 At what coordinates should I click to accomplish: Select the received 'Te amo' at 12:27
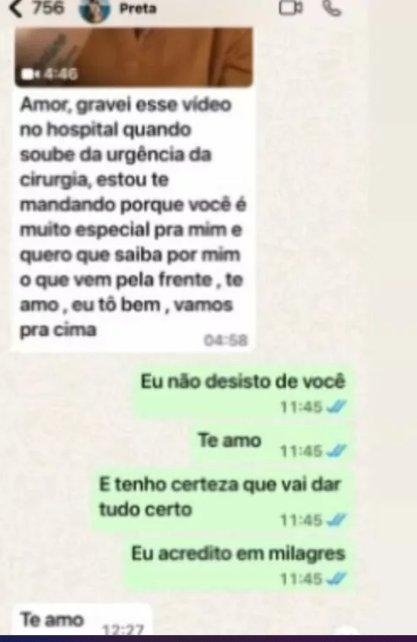tap(82, 620)
